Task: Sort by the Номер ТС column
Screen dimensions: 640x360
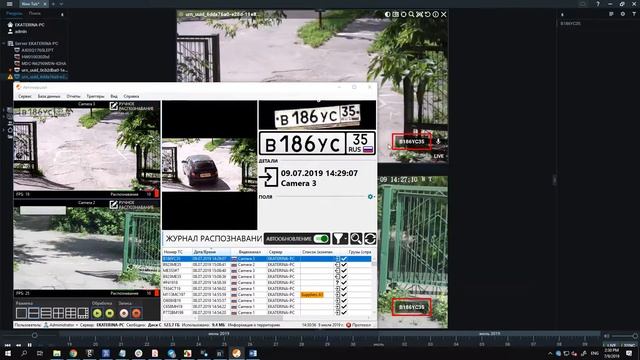Action: click(177, 252)
